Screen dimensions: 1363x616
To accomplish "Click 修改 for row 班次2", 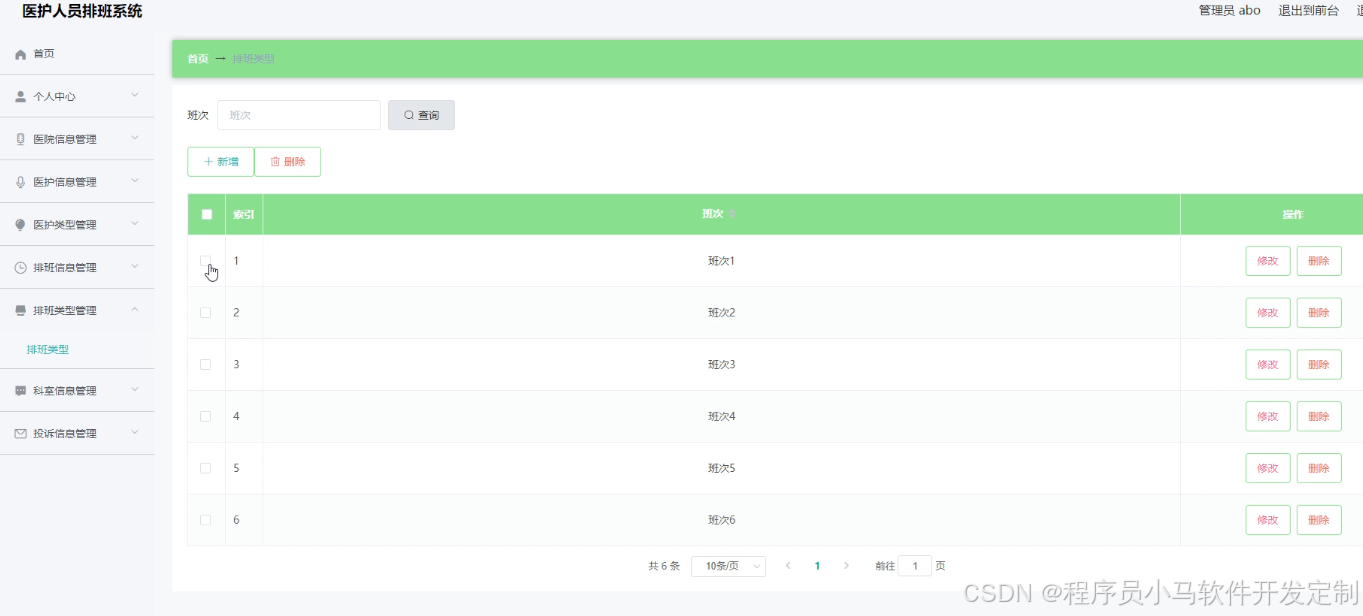I will 1268,313.
